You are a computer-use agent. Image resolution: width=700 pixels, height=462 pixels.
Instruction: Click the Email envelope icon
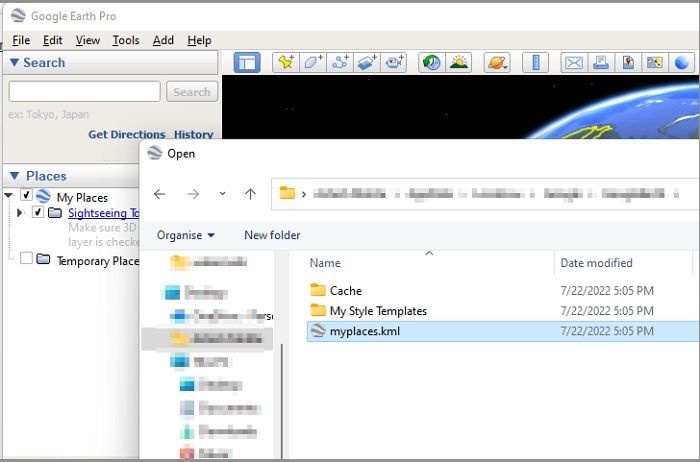click(573, 62)
